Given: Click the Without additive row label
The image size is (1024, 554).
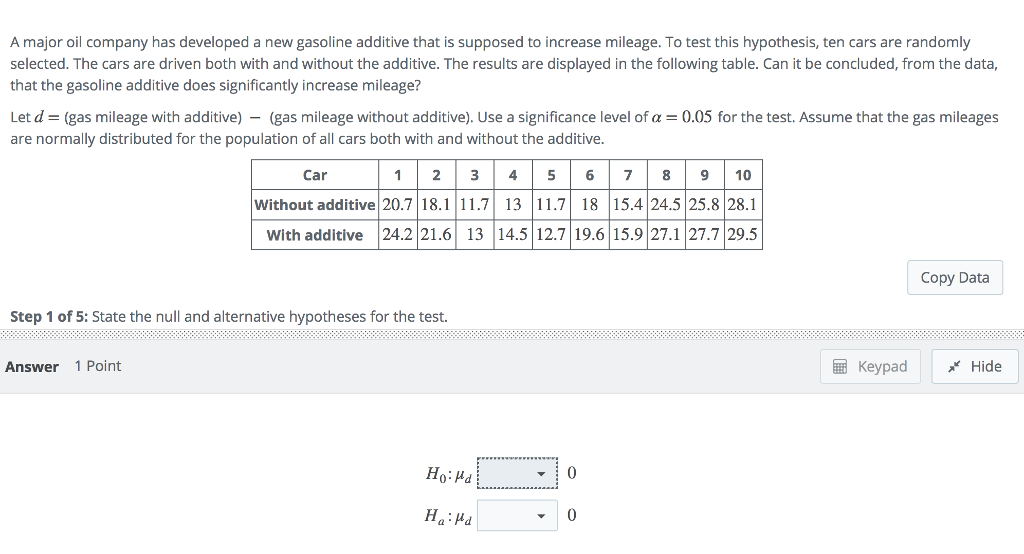Looking at the screenshot, I should [x=315, y=205].
